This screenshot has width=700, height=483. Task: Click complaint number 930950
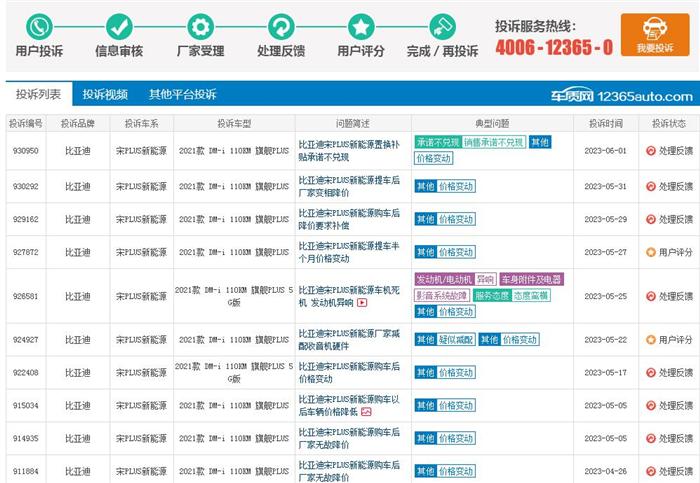(x=25, y=151)
